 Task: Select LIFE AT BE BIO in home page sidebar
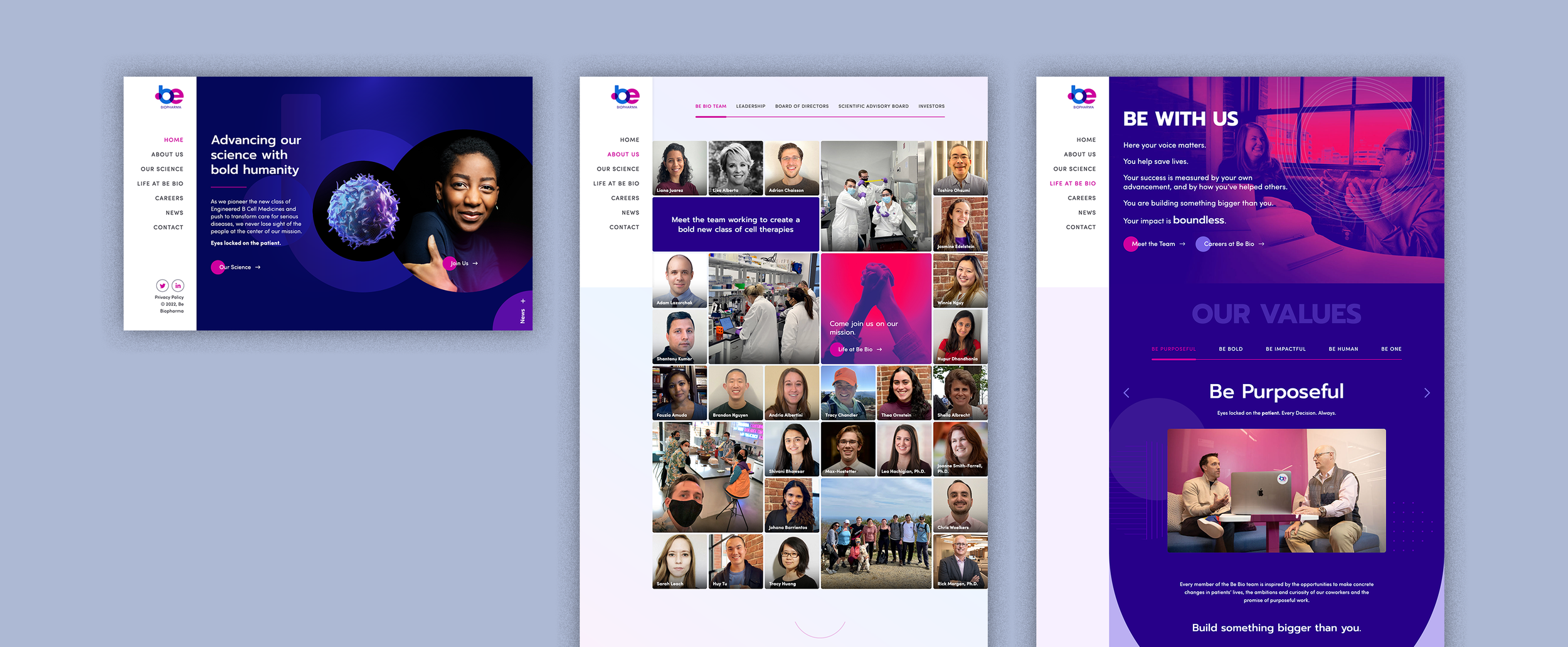[x=161, y=184]
